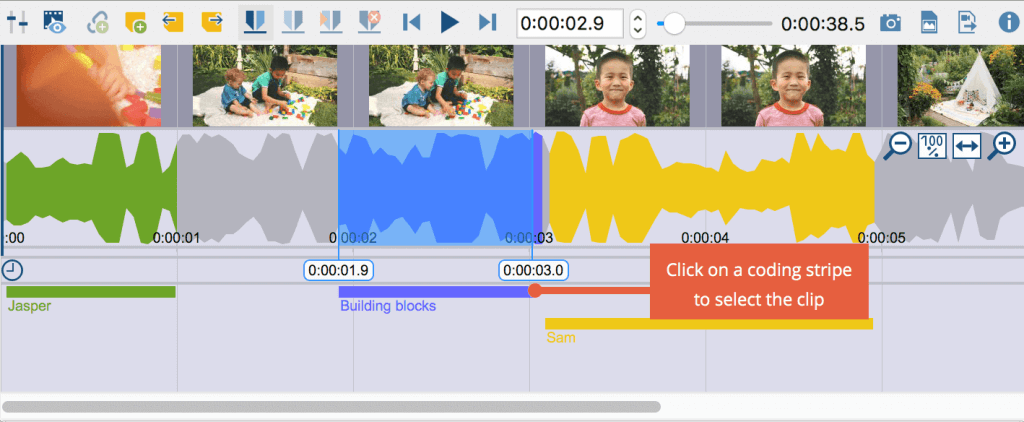This screenshot has height=422, width=1024.
Task: Open info with the blue i icon
Action: pyautogui.click(x=1008, y=23)
